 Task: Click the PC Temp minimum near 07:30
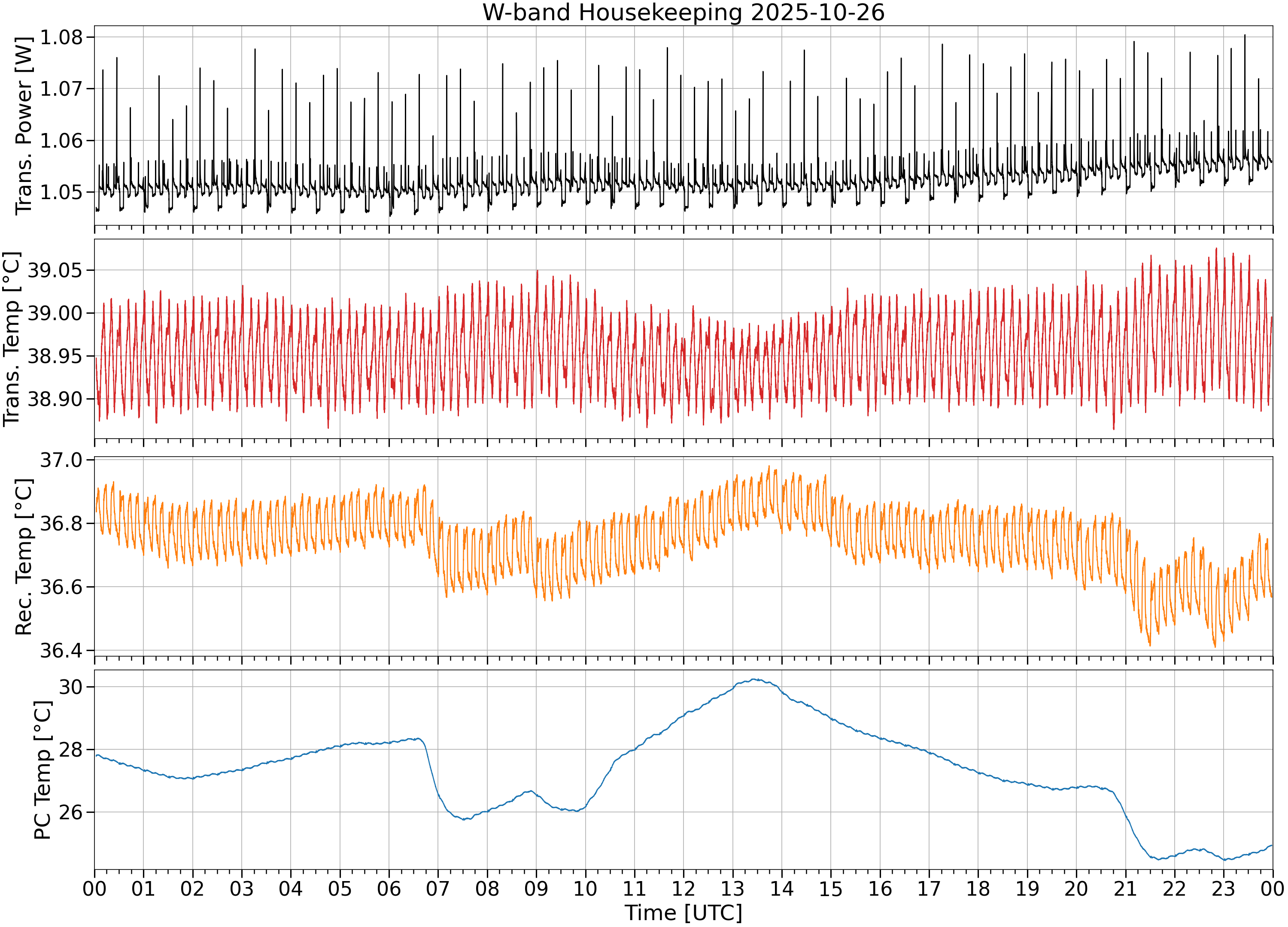pyautogui.click(x=465, y=819)
